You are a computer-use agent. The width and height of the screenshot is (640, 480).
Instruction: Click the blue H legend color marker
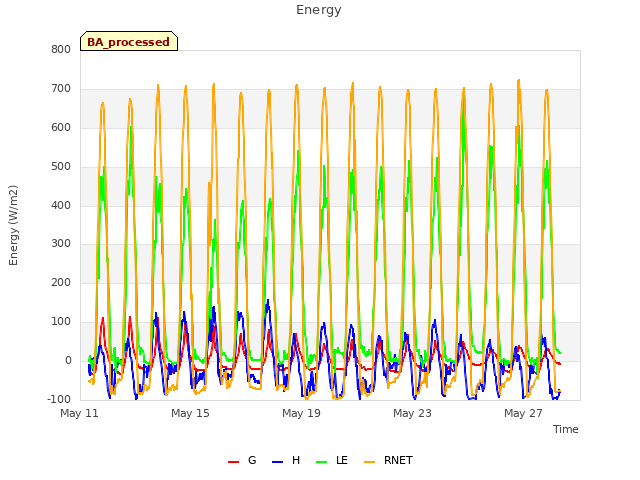tap(277, 462)
